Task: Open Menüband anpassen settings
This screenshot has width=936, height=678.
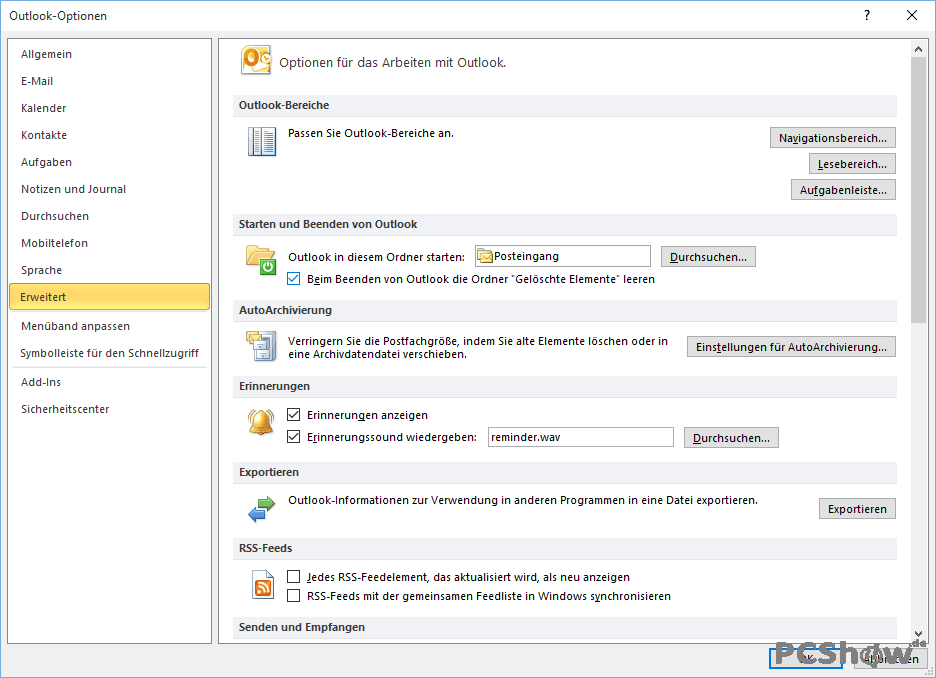Action: coord(110,326)
